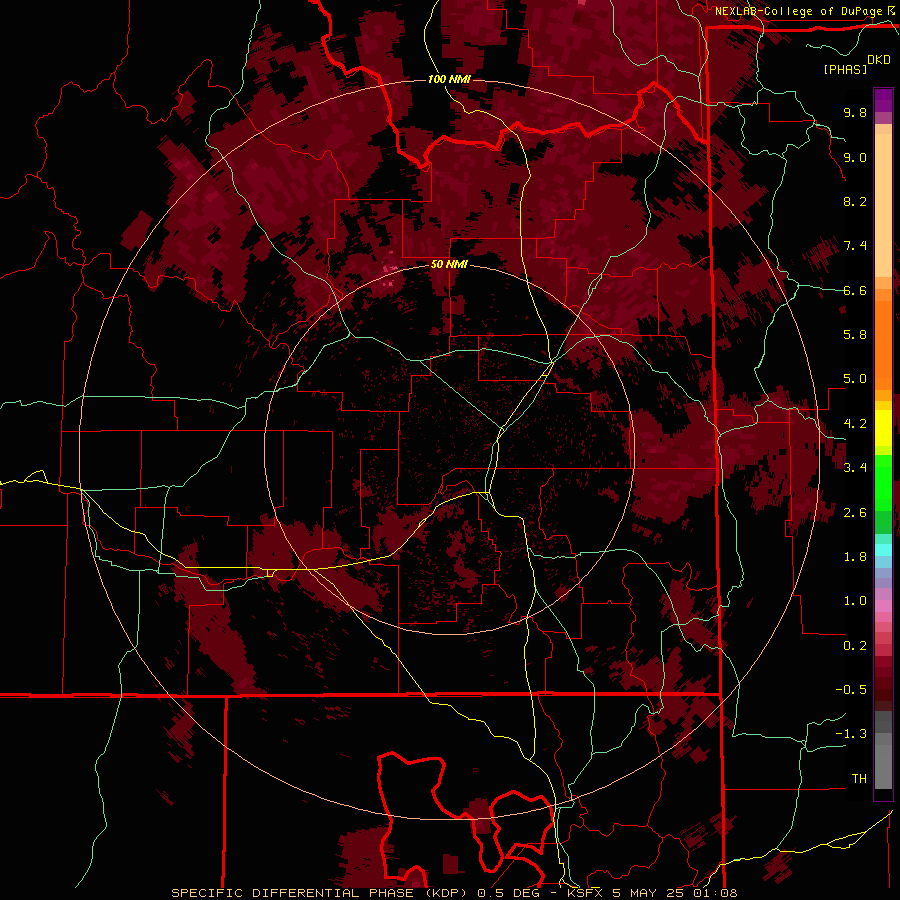Click the 8.2 scale value

click(x=855, y=201)
